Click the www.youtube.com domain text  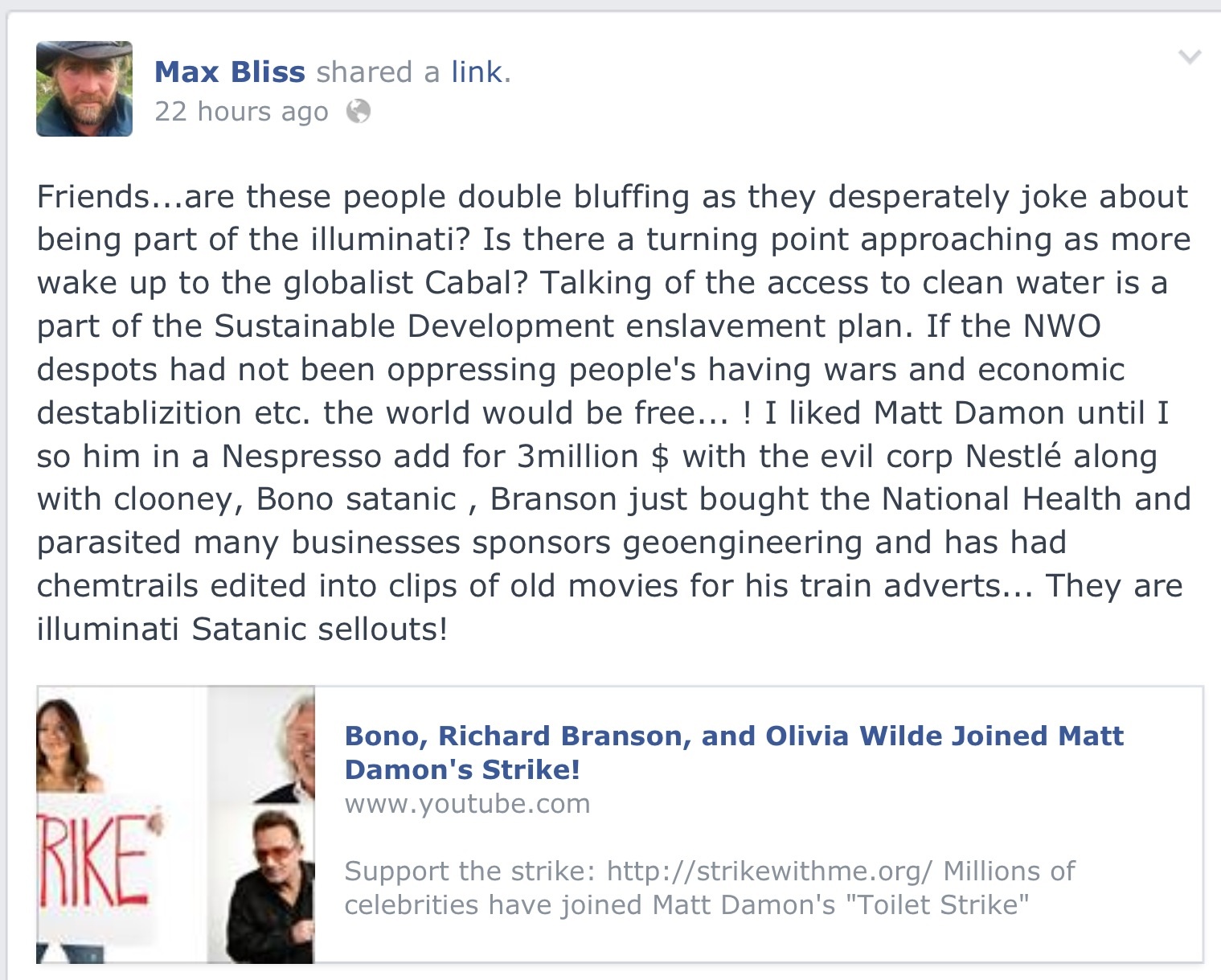[467, 804]
